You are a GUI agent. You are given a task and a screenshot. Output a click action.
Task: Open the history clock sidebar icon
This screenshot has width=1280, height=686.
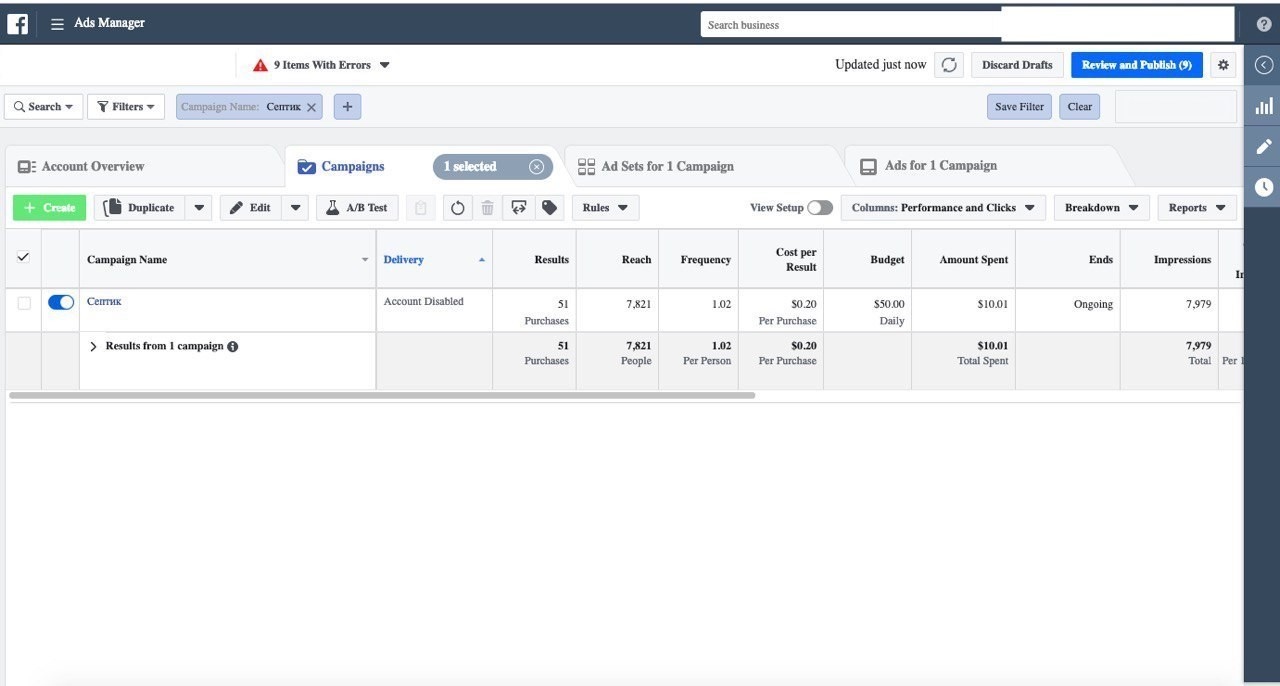point(1264,187)
